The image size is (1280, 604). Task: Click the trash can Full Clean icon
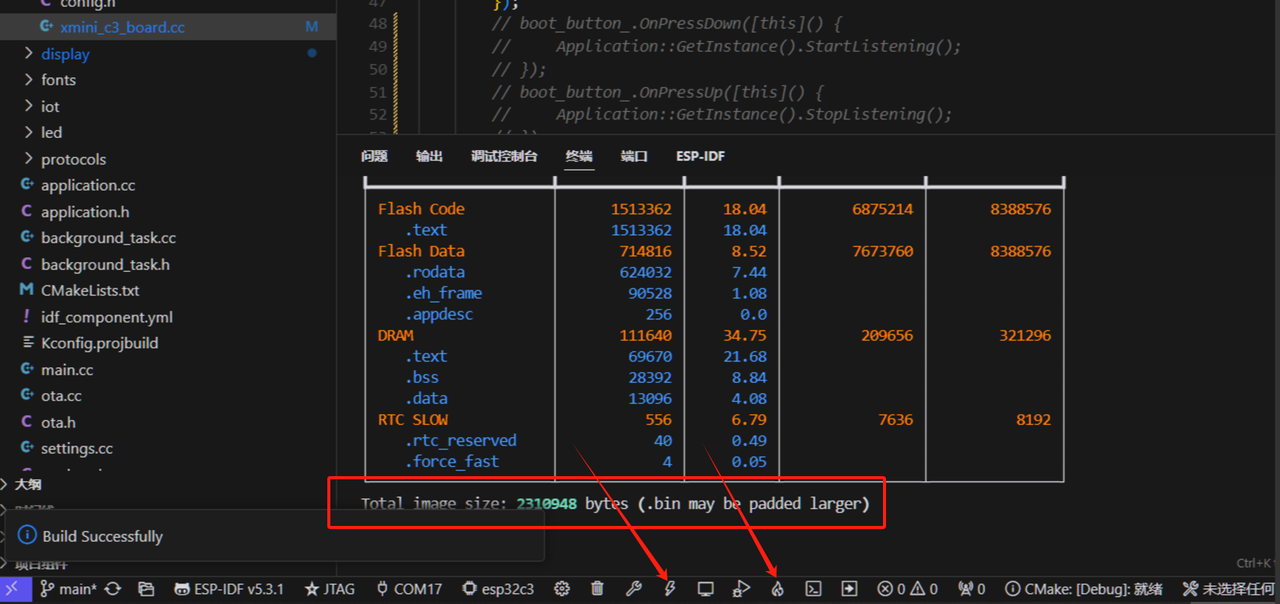[597, 589]
